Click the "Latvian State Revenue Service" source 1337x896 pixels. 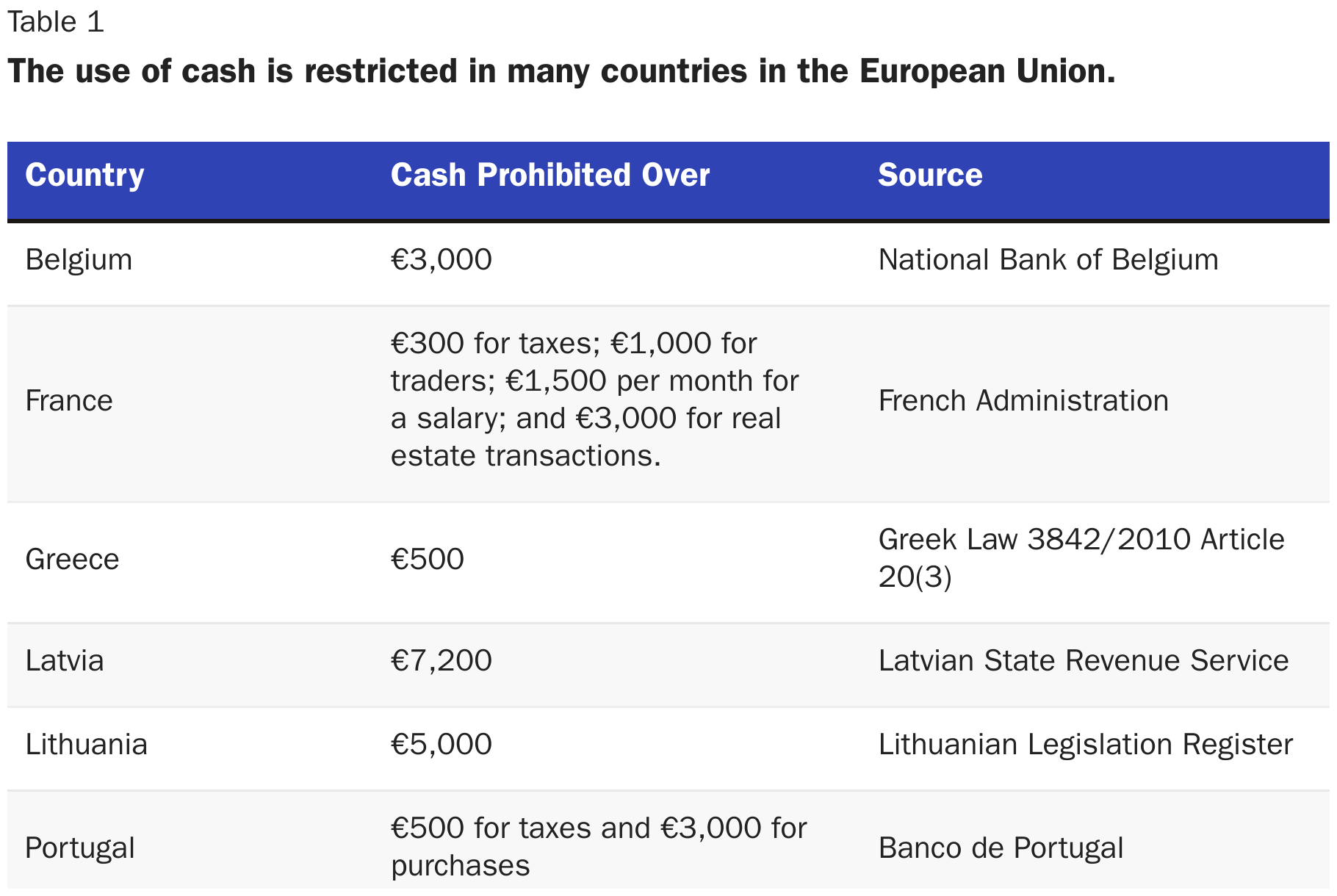pyautogui.click(x=1083, y=661)
